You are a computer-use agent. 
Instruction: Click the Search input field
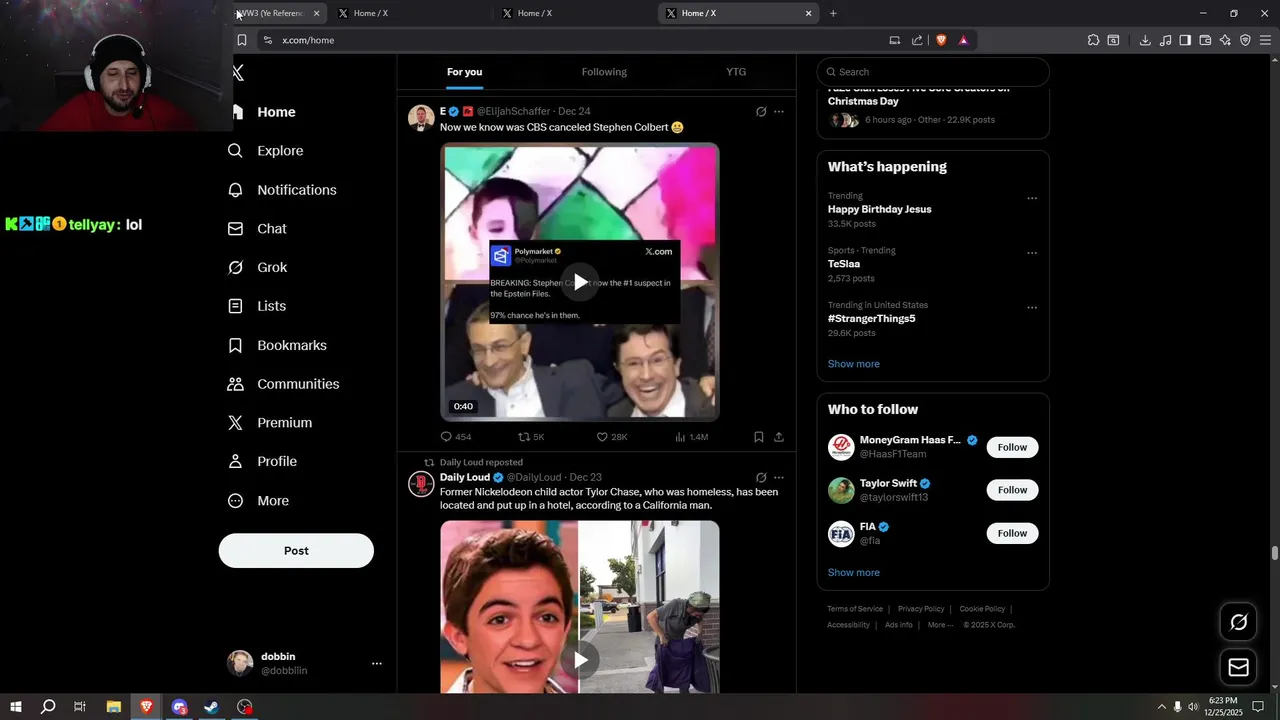tap(933, 72)
